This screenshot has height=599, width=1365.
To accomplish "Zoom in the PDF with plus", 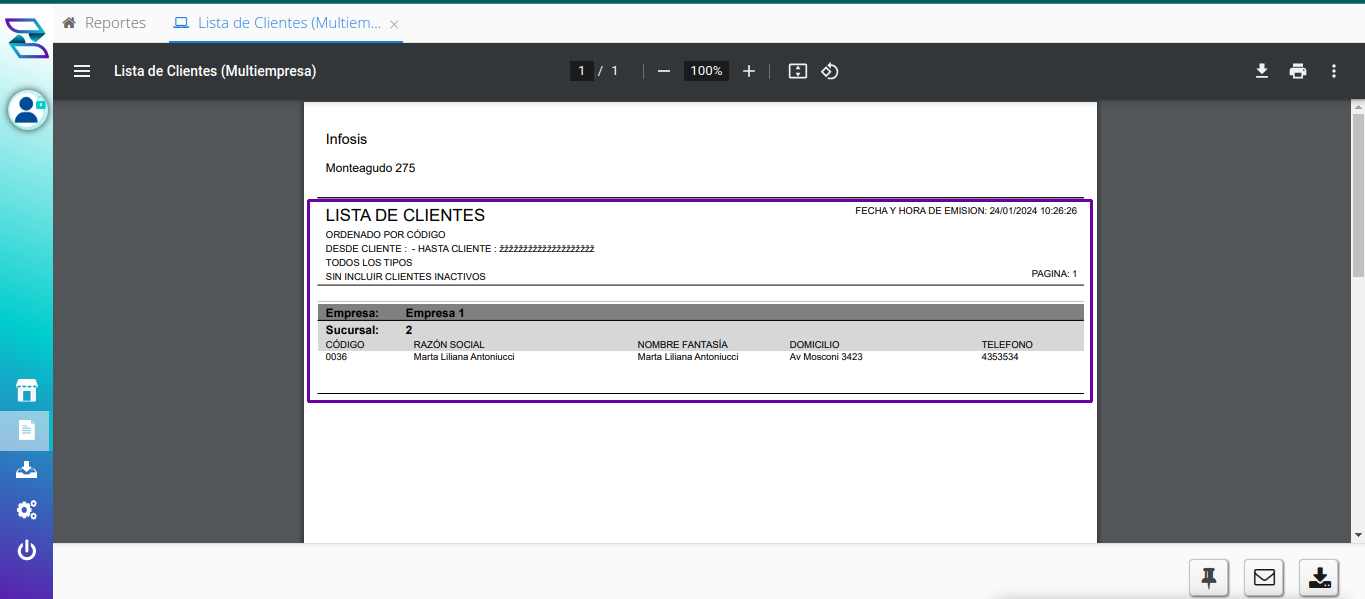I will coord(749,71).
